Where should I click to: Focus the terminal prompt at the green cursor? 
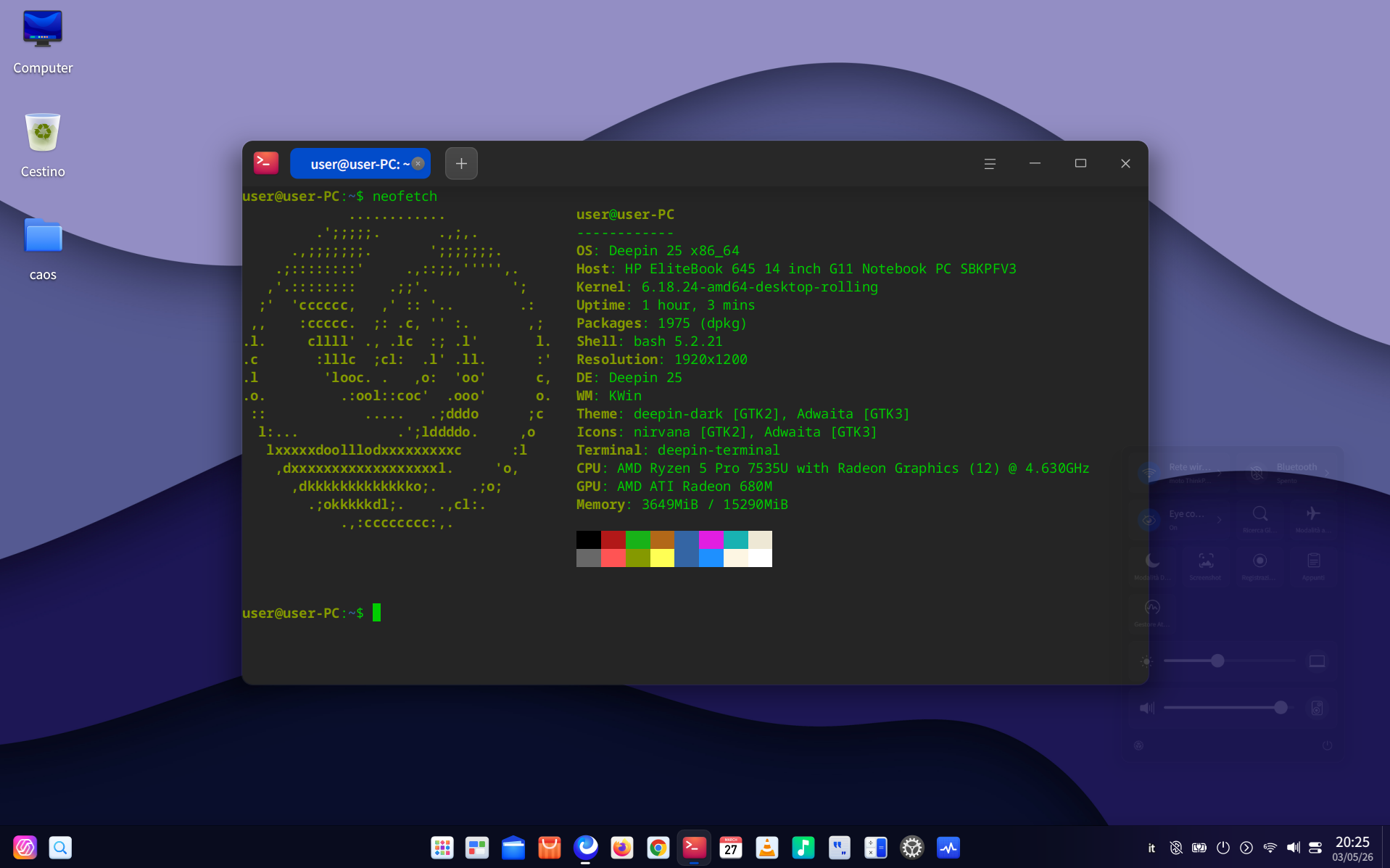click(376, 613)
